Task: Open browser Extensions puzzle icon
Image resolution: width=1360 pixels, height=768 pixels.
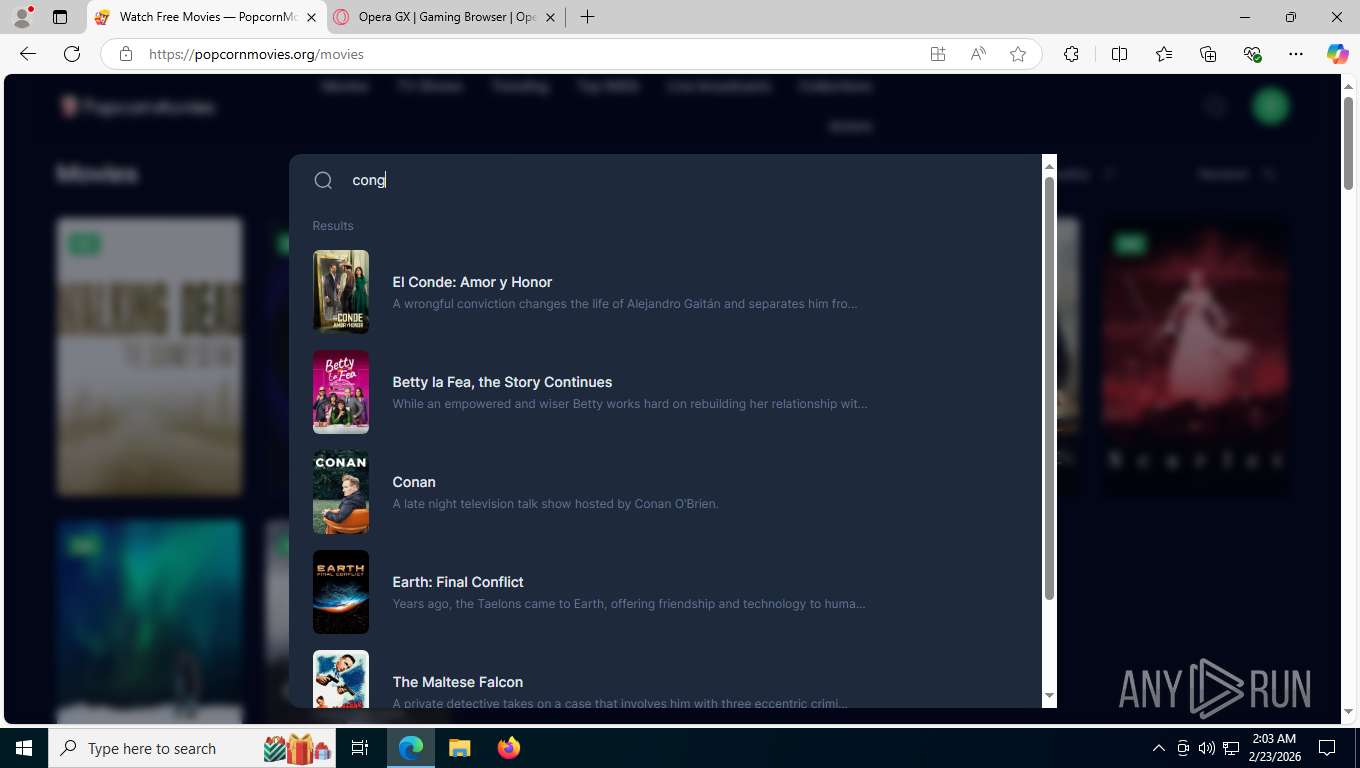Action: (x=1071, y=54)
